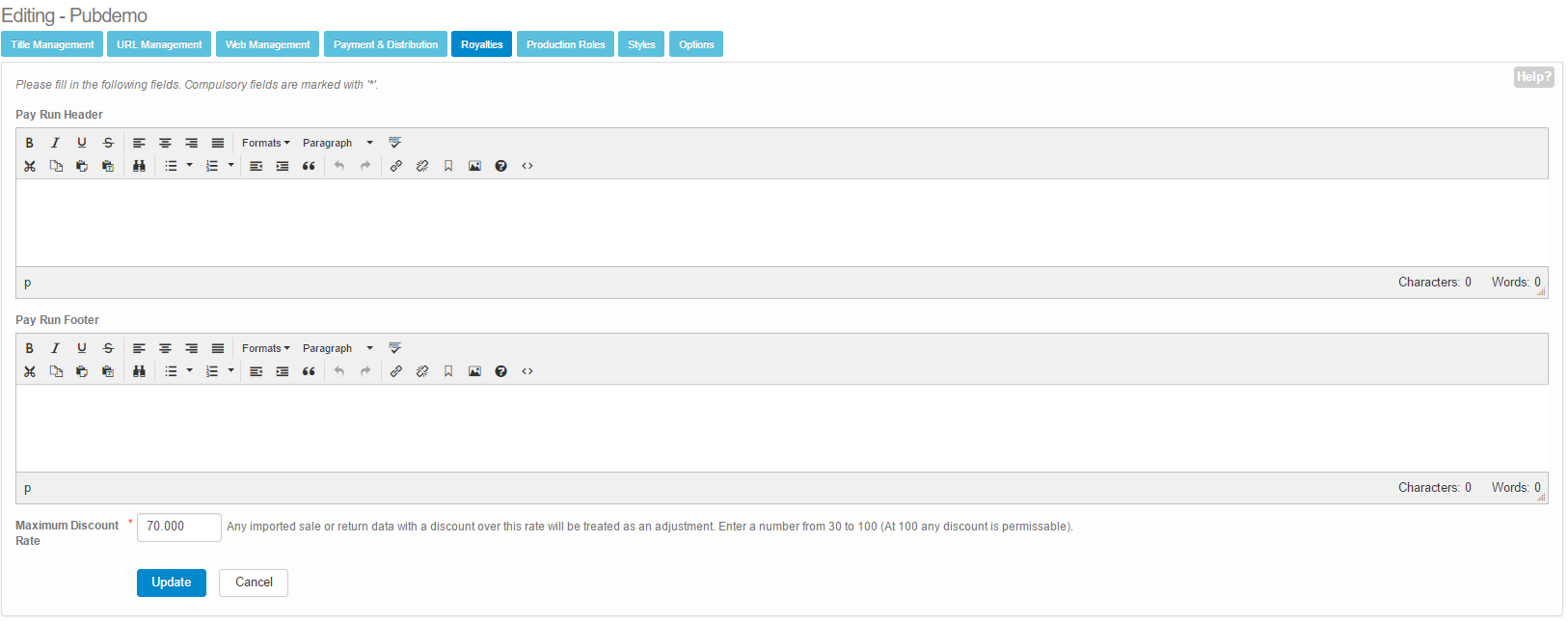Toggle Underline in Pay Run Header editor
The width and height of the screenshot is (1568, 623).
click(82, 143)
